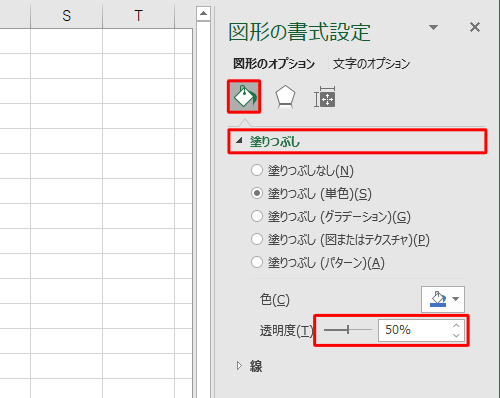Open the Fill & Line paint bucket tab

pyautogui.click(x=244, y=97)
